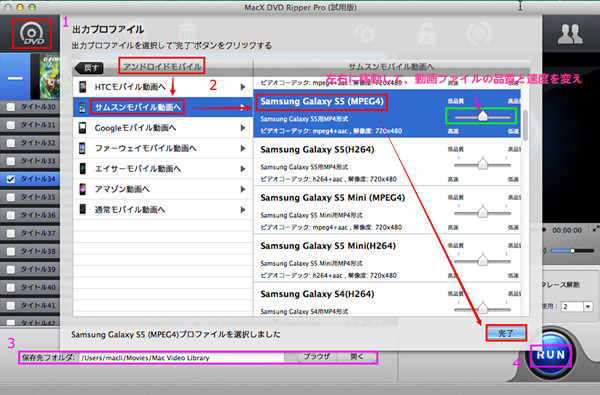The image size is (600, 395).
Task: Click the アマゾン動画へ device icon
Action: (82, 189)
